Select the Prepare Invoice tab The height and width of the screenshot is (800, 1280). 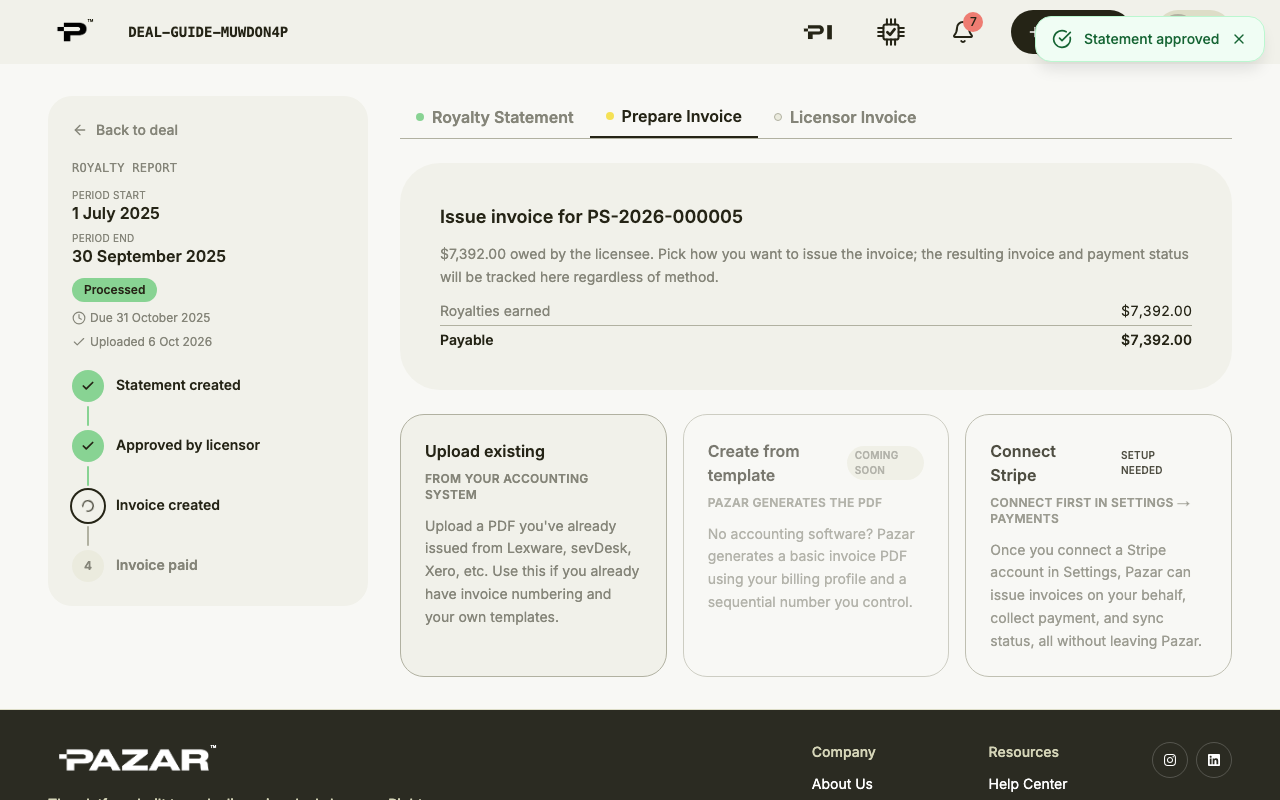point(674,117)
